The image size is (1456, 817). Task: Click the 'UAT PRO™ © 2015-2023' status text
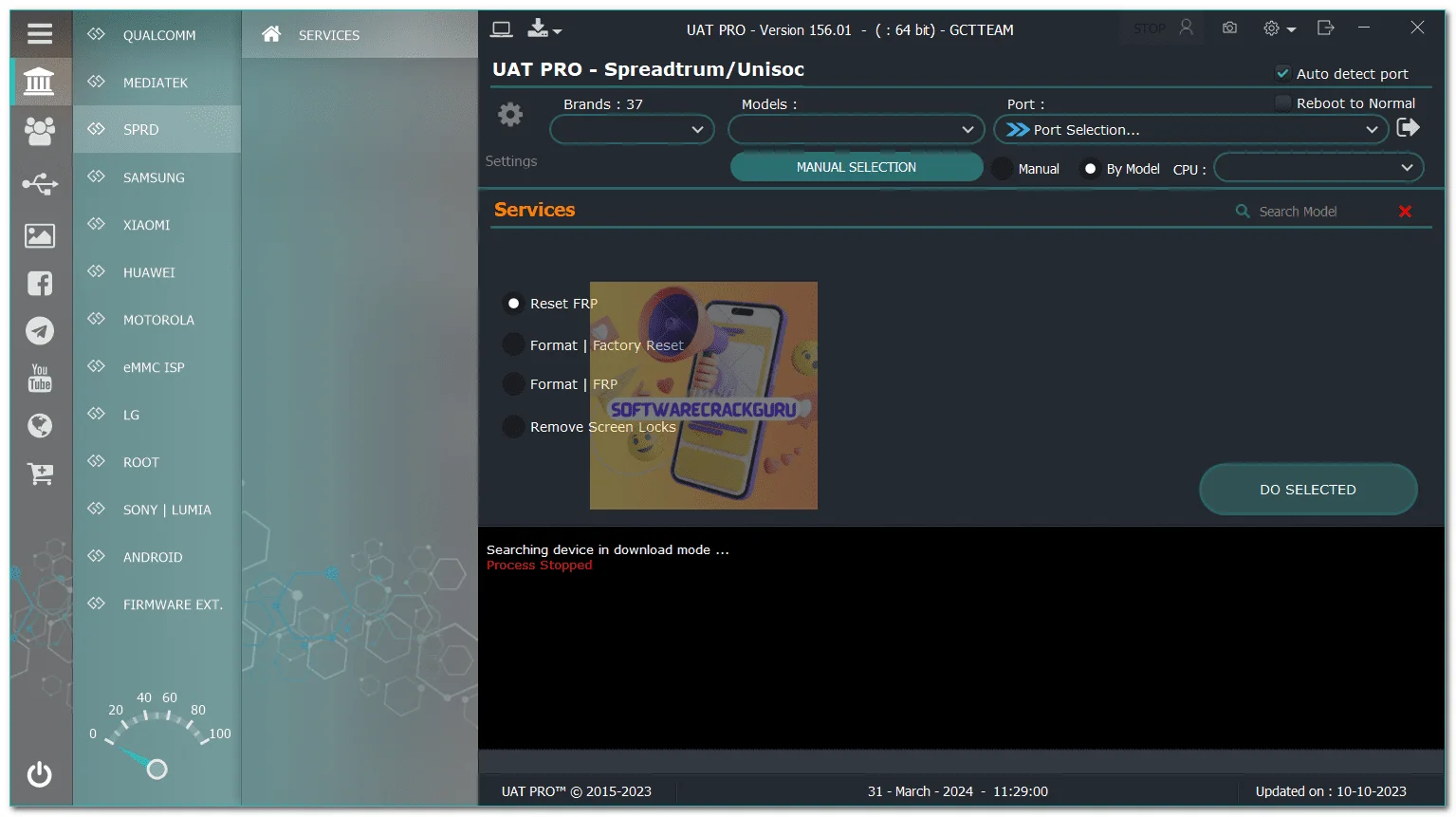(577, 791)
